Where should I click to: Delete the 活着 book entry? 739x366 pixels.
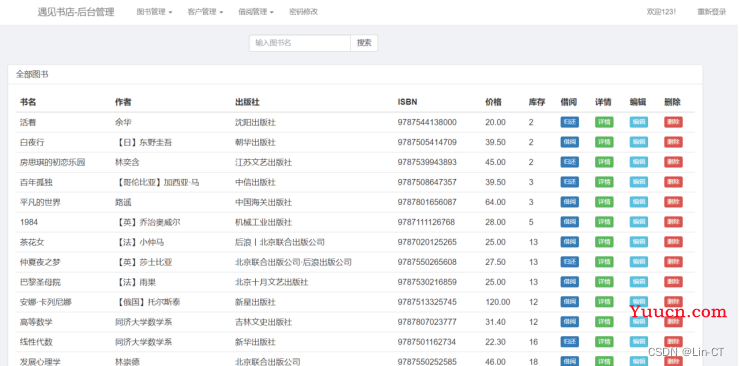click(673, 122)
